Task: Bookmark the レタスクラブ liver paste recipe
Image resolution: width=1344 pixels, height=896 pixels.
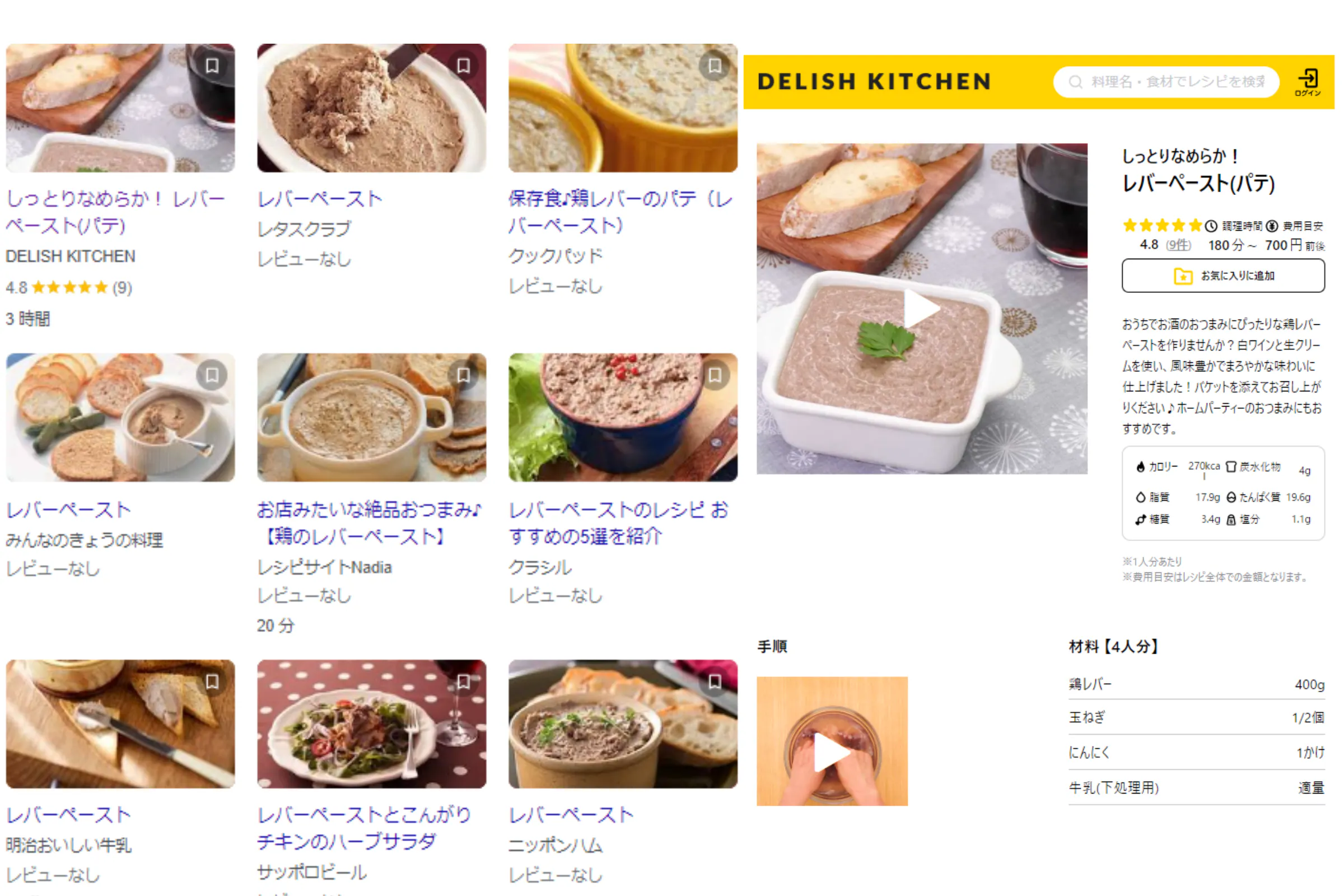Action: click(464, 66)
